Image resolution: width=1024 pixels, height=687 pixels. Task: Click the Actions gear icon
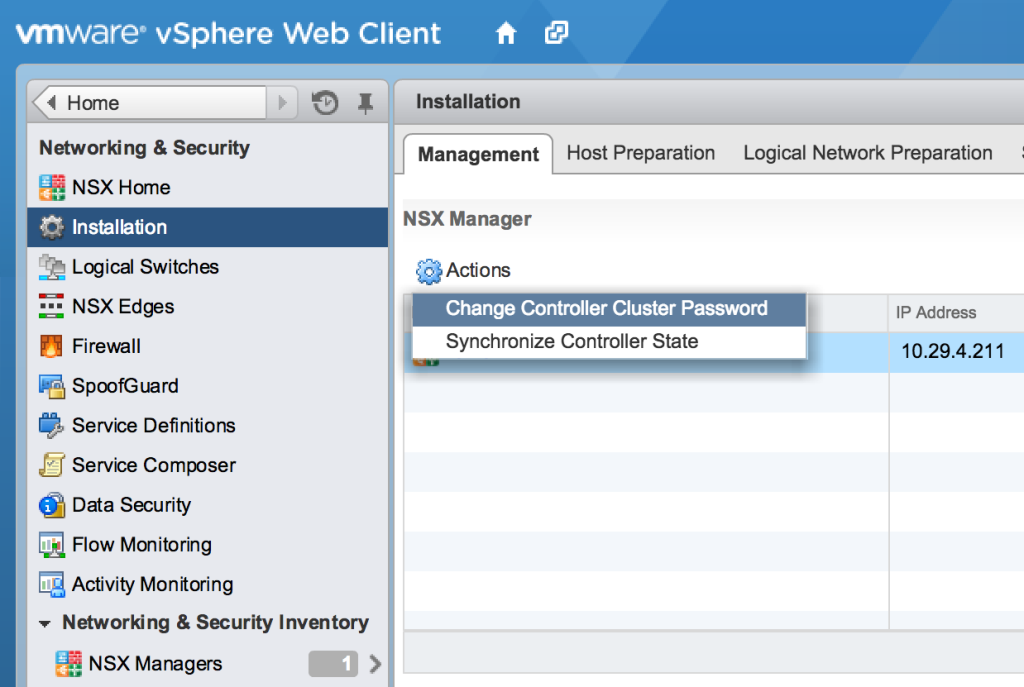pos(428,271)
